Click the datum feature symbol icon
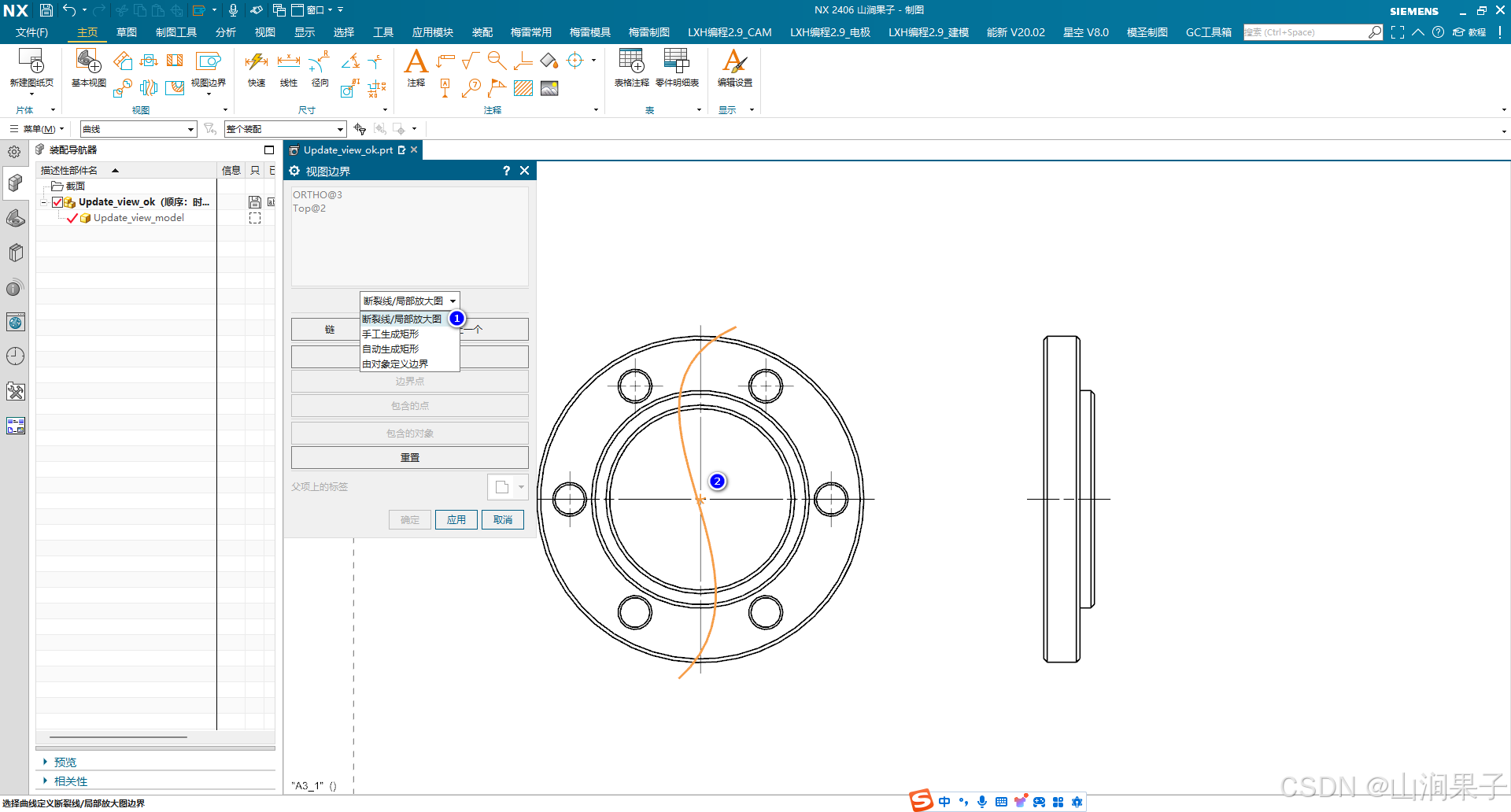This screenshot has width=1511, height=812. coord(445,88)
